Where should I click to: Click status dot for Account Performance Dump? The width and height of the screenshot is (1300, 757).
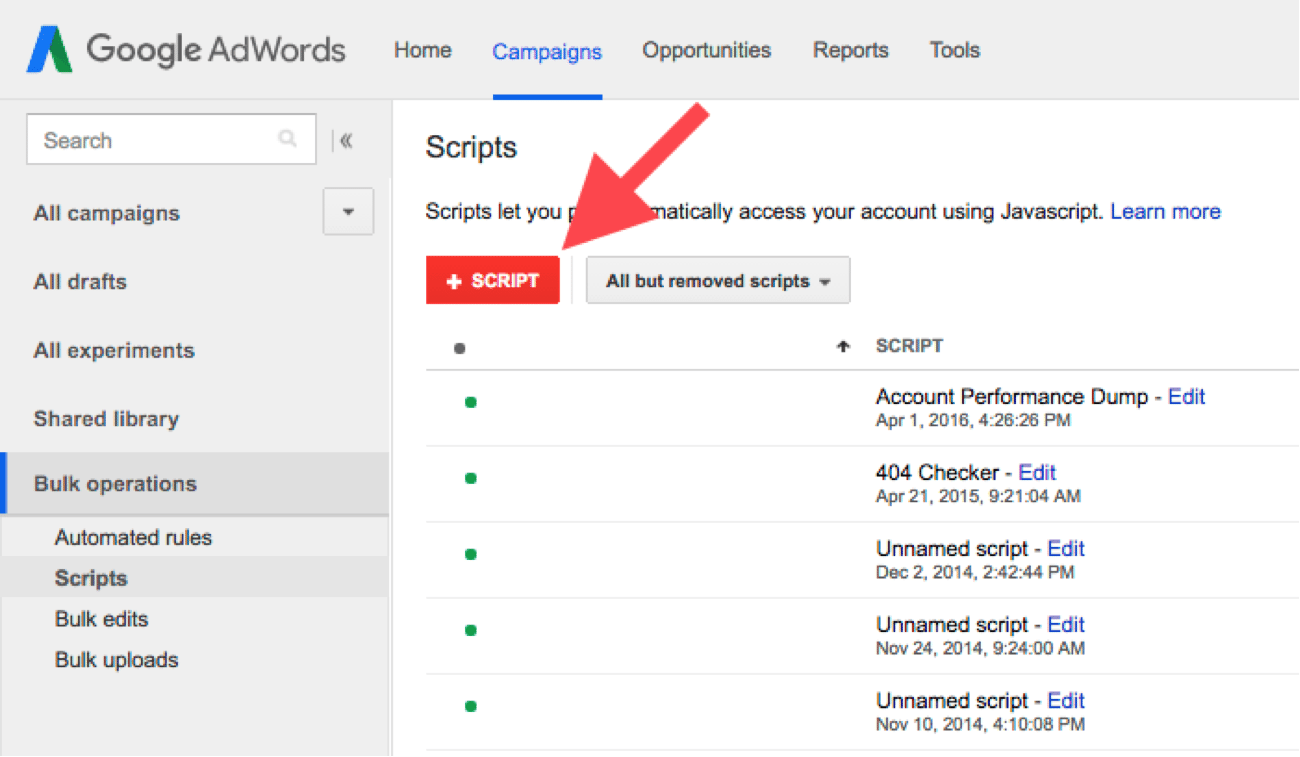click(470, 403)
